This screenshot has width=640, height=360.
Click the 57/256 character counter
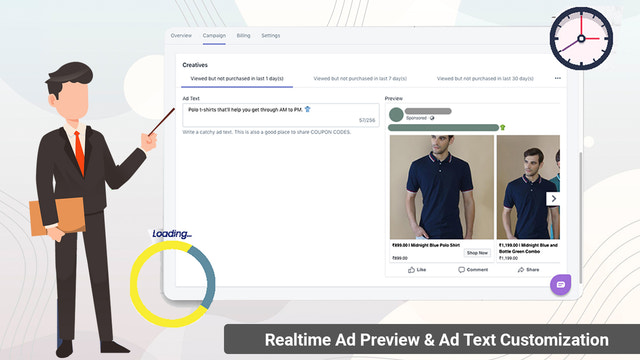pos(367,120)
